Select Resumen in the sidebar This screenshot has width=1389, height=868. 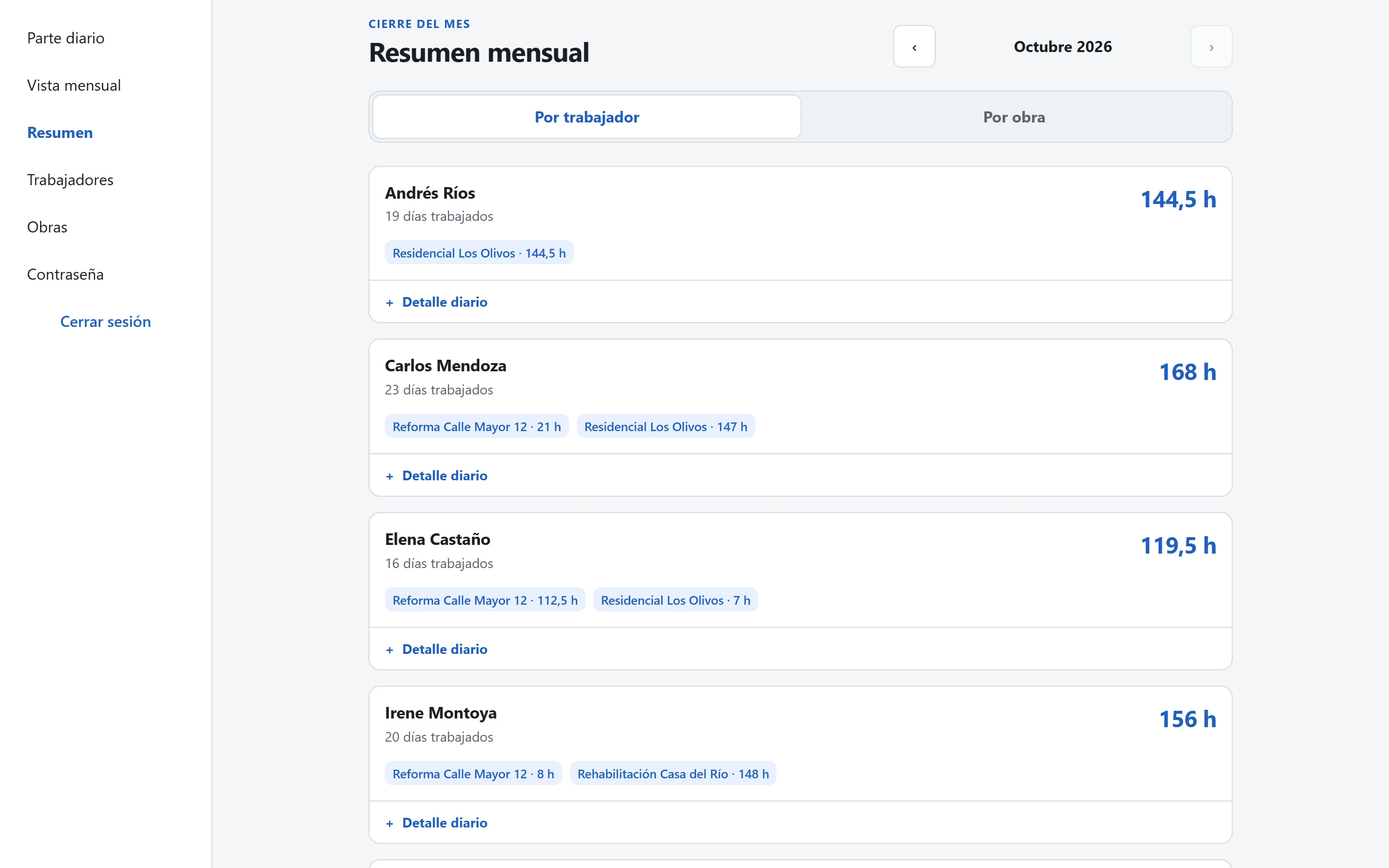[60, 133]
